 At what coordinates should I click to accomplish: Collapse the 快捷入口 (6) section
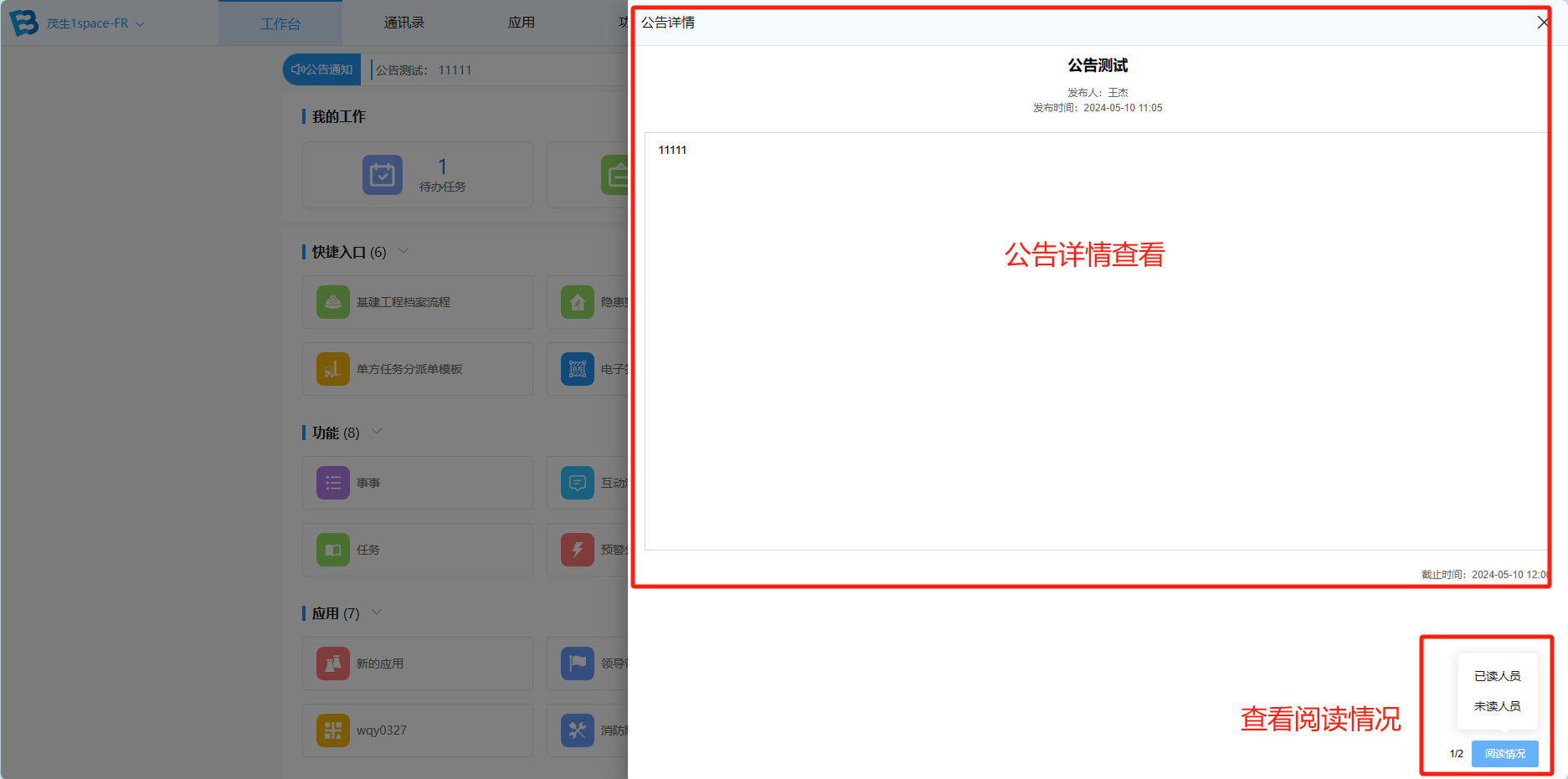click(x=404, y=251)
